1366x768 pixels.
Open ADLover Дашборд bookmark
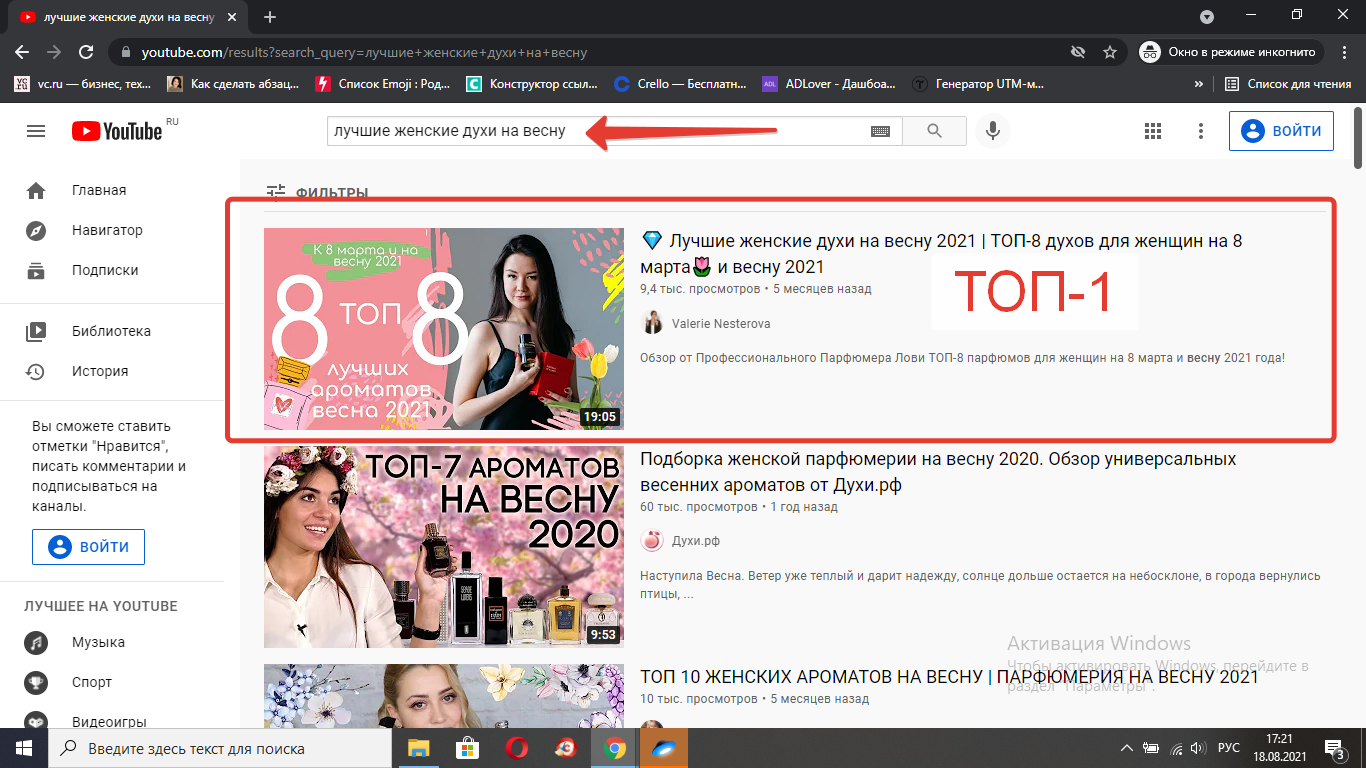click(x=829, y=84)
